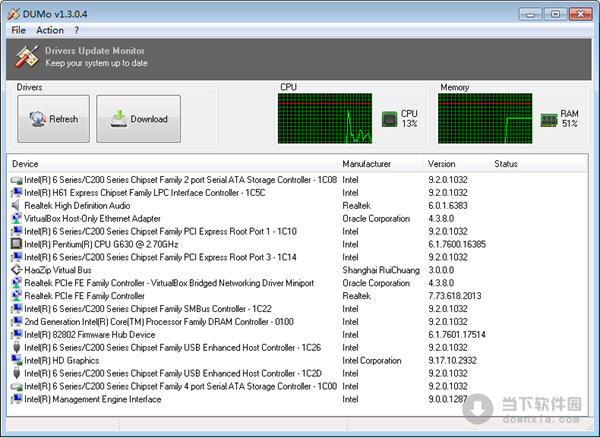Screen dimensions: 600x438
Task: Select HaoZip Virtual Bus device name
Action: click(58, 270)
